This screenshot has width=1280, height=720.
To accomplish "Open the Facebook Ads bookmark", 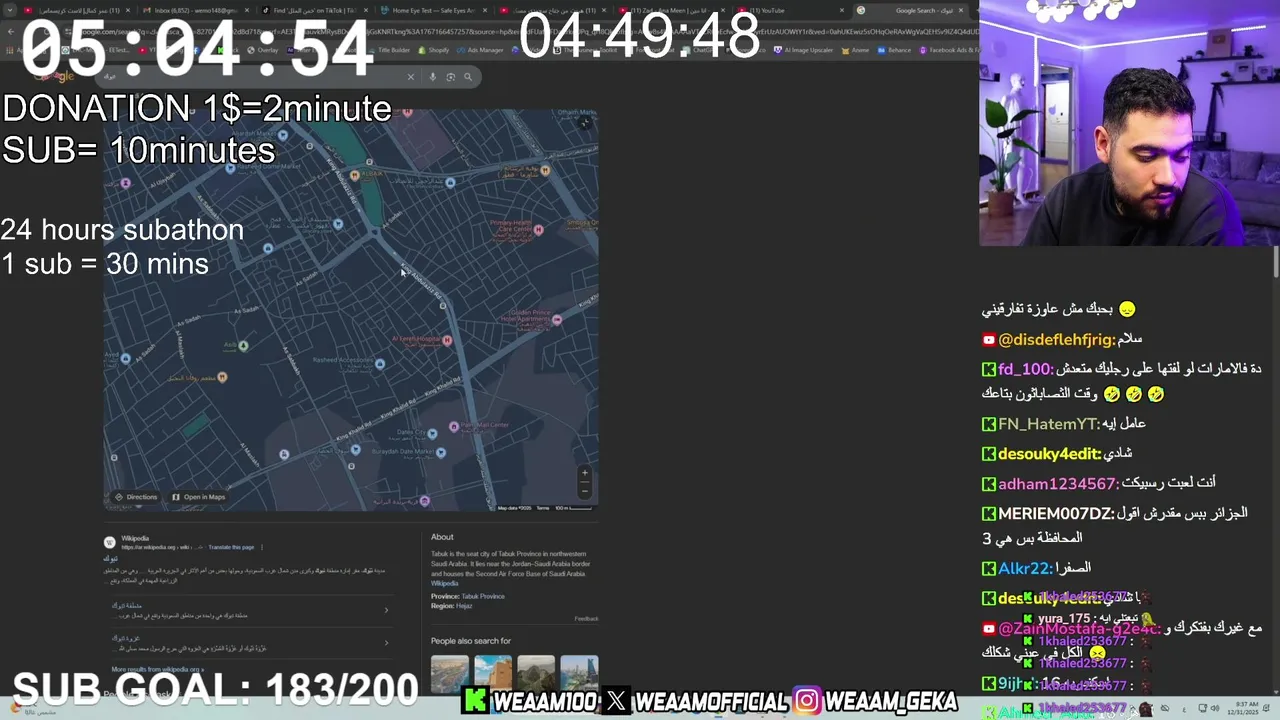I will click(948, 50).
